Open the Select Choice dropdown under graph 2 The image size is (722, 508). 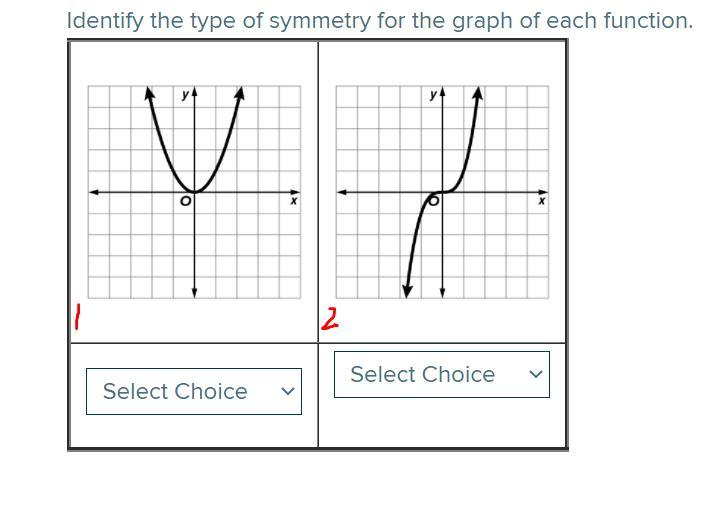pyautogui.click(x=442, y=374)
